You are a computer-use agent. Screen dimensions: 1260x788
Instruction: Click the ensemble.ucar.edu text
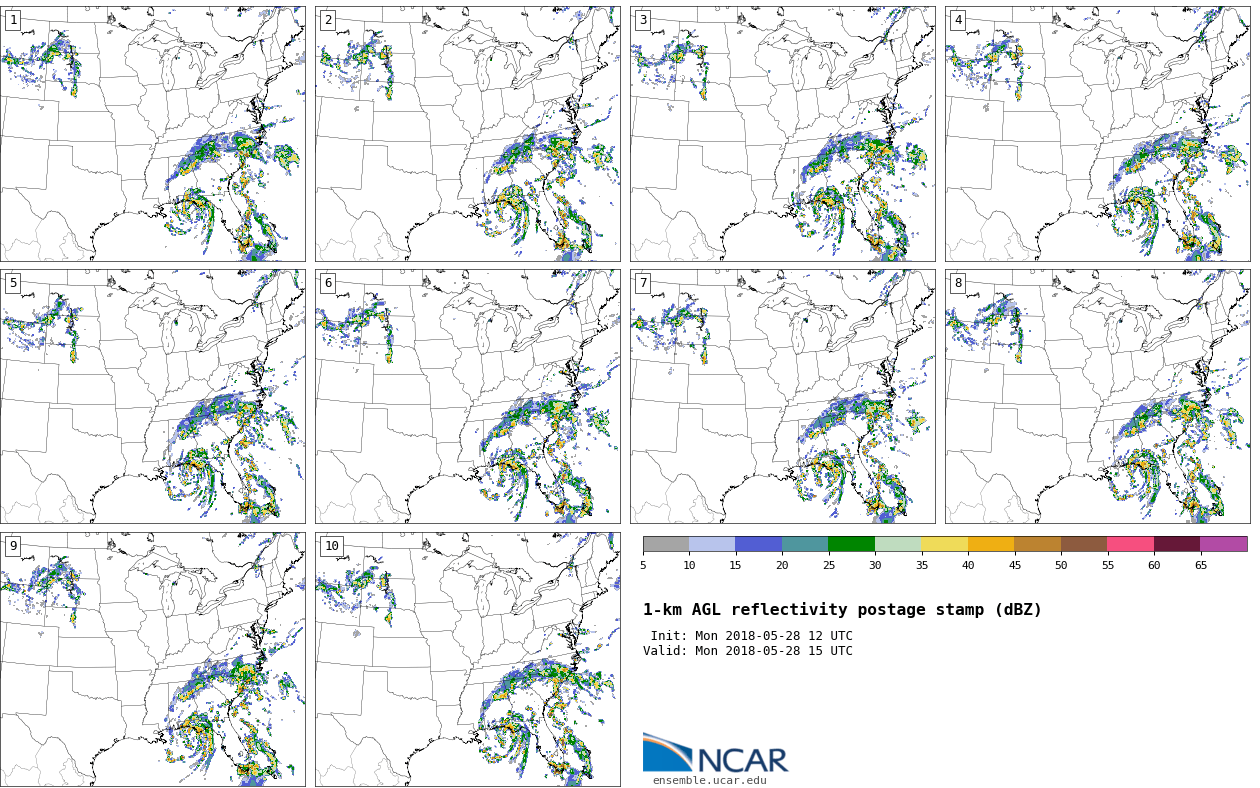coord(710,781)
